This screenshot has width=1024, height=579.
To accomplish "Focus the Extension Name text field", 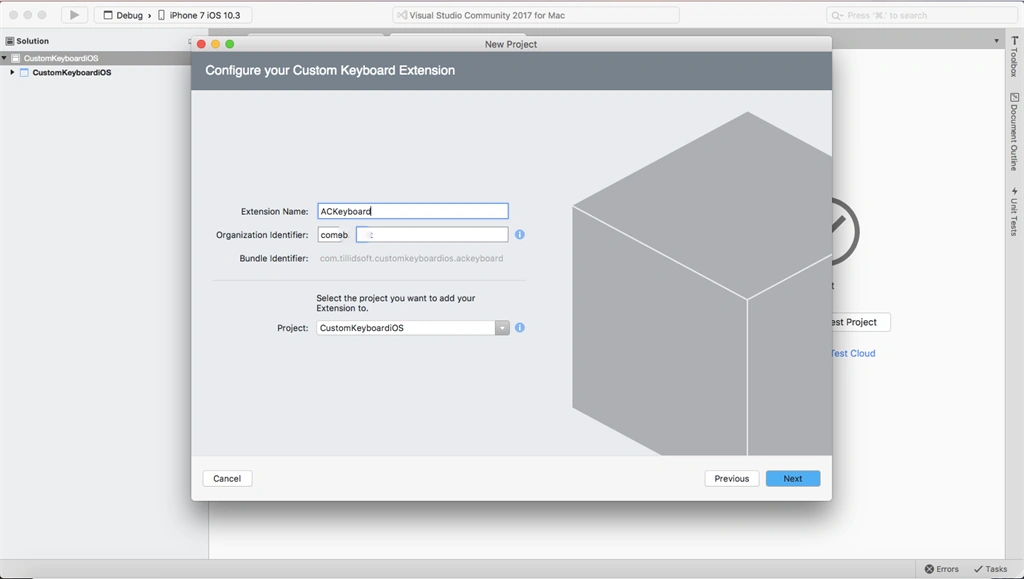I will click(413, 211).
